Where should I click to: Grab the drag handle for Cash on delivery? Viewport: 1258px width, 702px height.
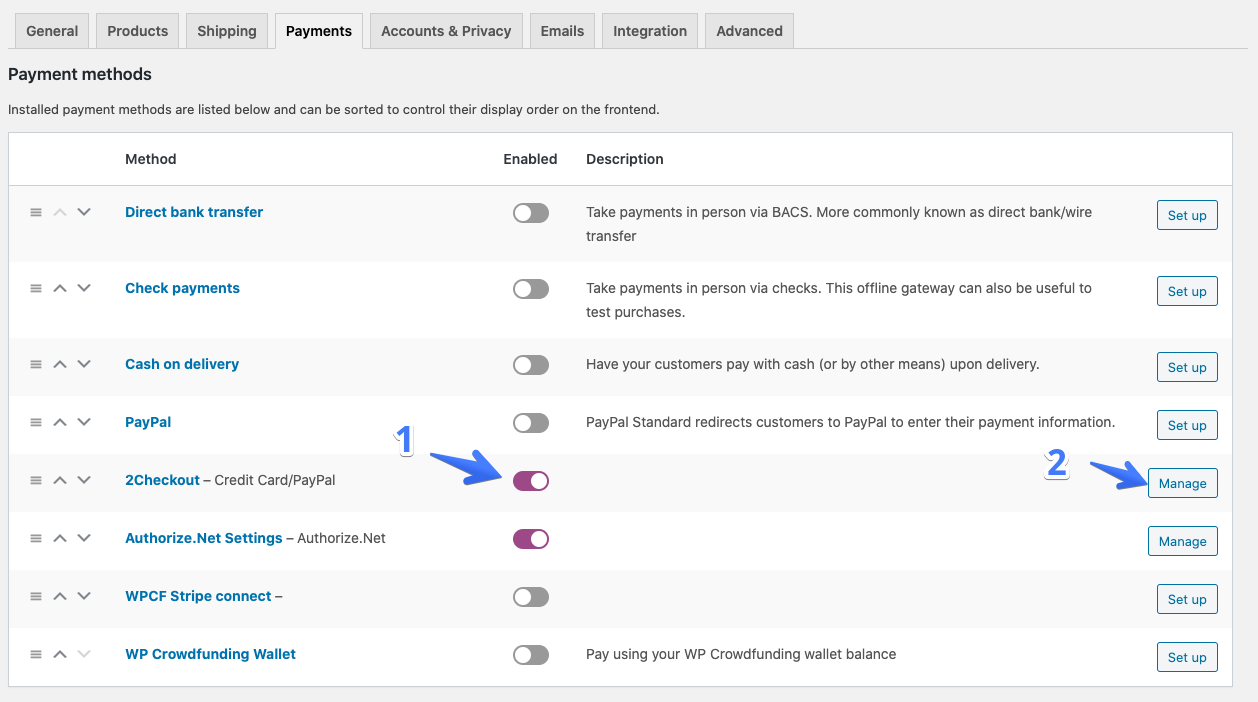(36, 365)
